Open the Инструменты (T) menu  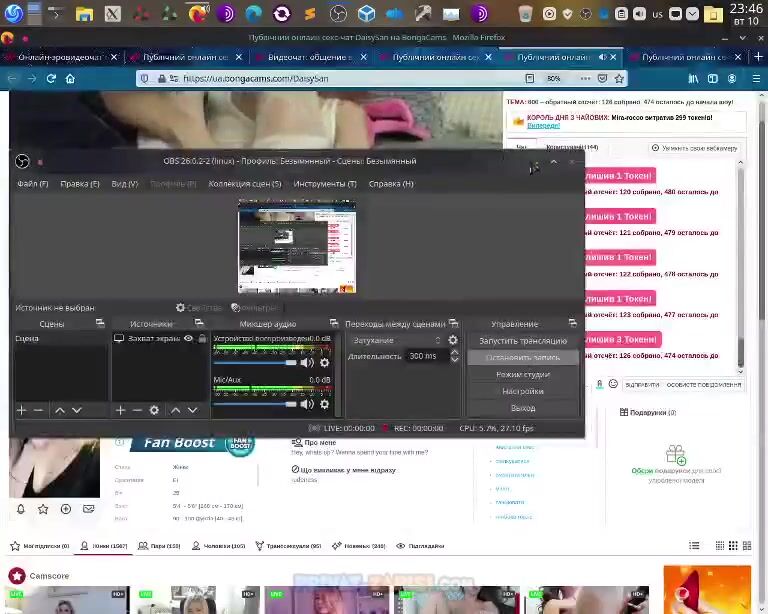pos(324,184)
